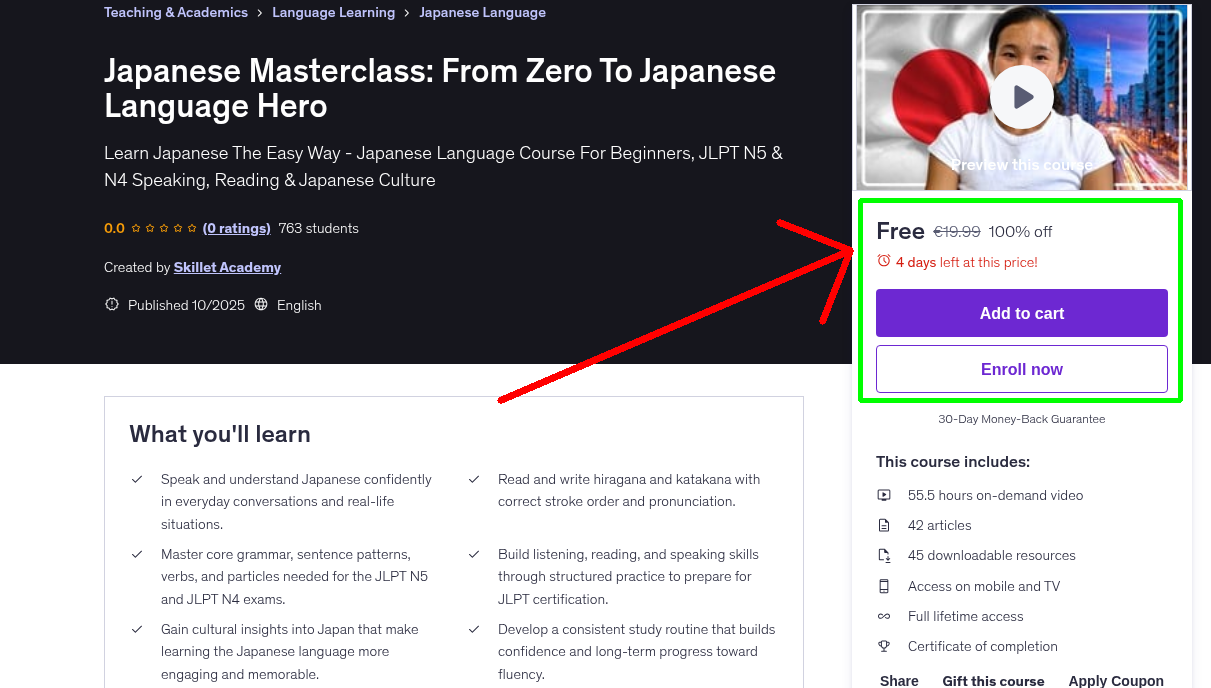Click the articles document icon
The width and height of the screenshot is (1211, 688).
tap(884, 525)
